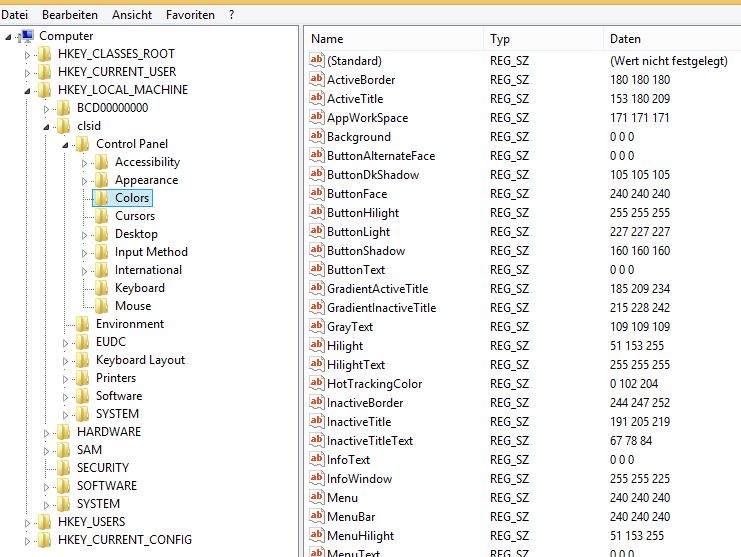Viewport: 741px width, 557px height.
Task: Click the string icon of (Standard)
Action: (x=316, y=60)
